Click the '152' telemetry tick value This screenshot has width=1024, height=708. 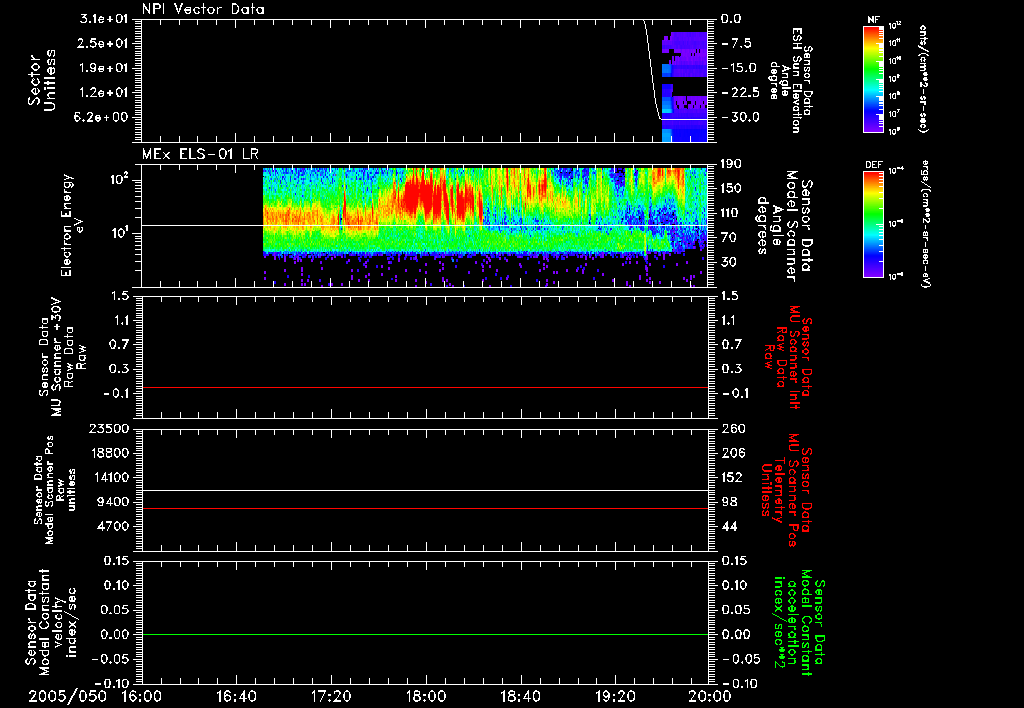click(x=733, y=477)
